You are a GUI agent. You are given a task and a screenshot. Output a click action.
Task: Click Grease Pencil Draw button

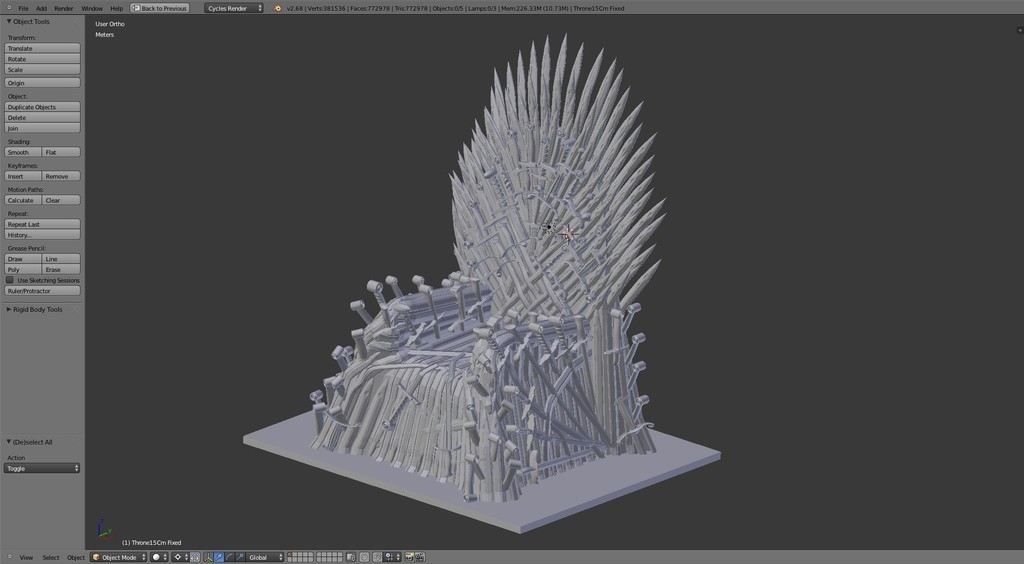point(23,258)
